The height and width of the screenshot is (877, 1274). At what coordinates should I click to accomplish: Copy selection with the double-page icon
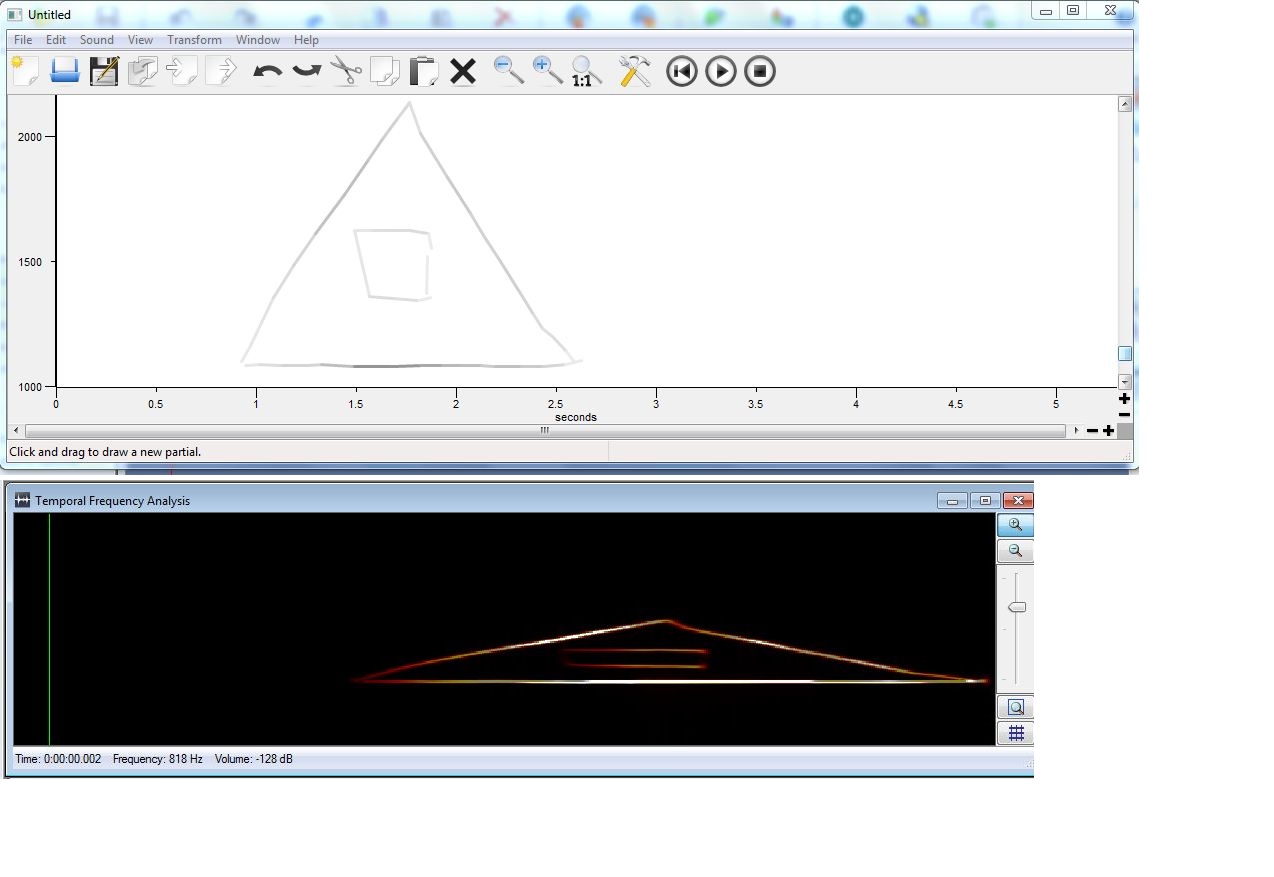(385, 71)
